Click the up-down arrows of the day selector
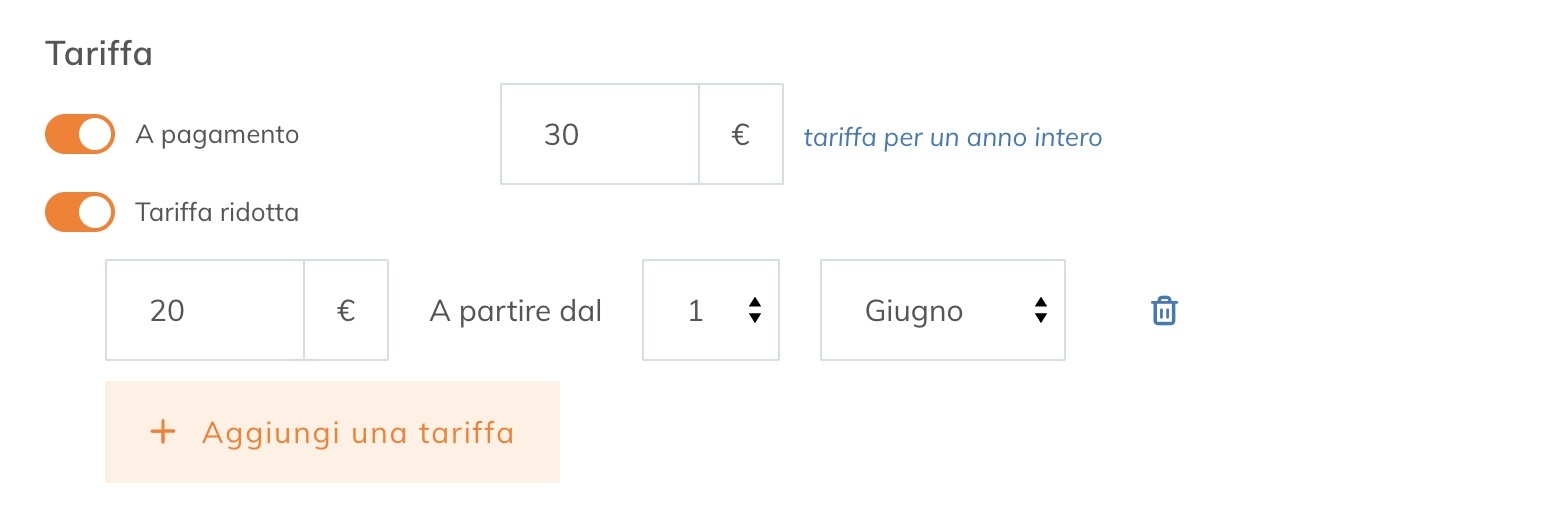 [755, 311]
